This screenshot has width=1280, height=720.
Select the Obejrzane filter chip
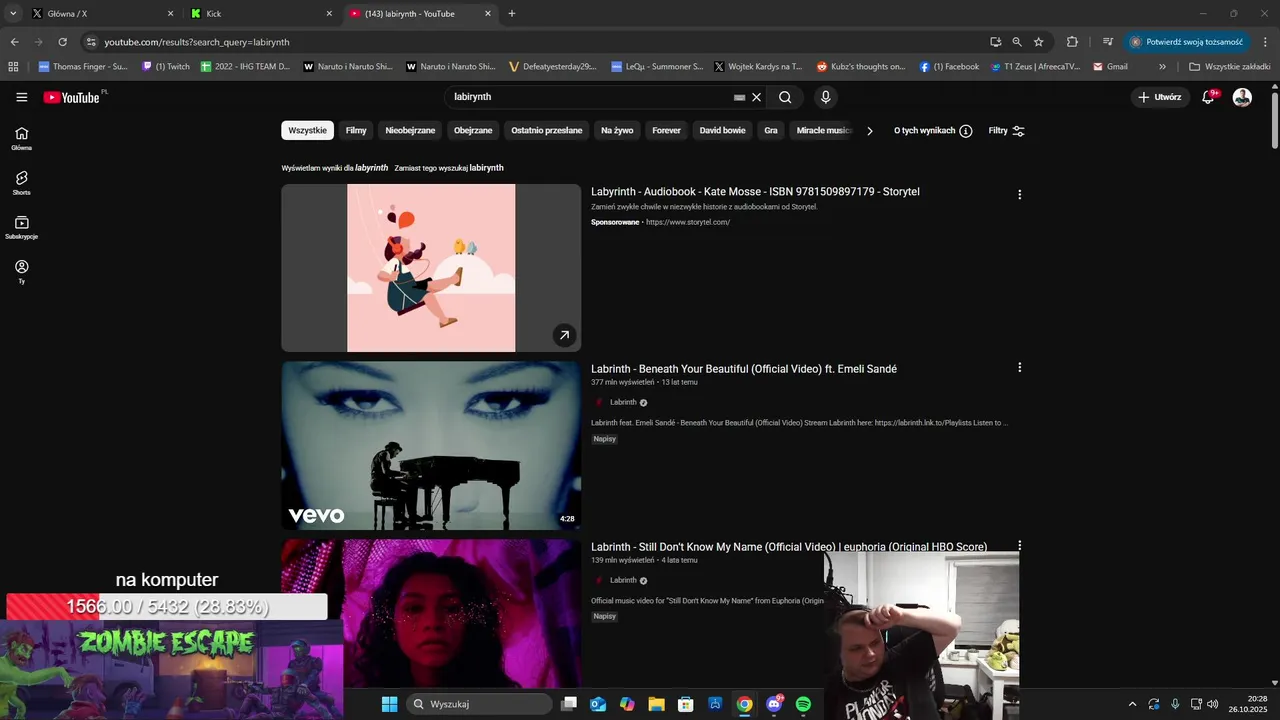[x=473, y=131]
